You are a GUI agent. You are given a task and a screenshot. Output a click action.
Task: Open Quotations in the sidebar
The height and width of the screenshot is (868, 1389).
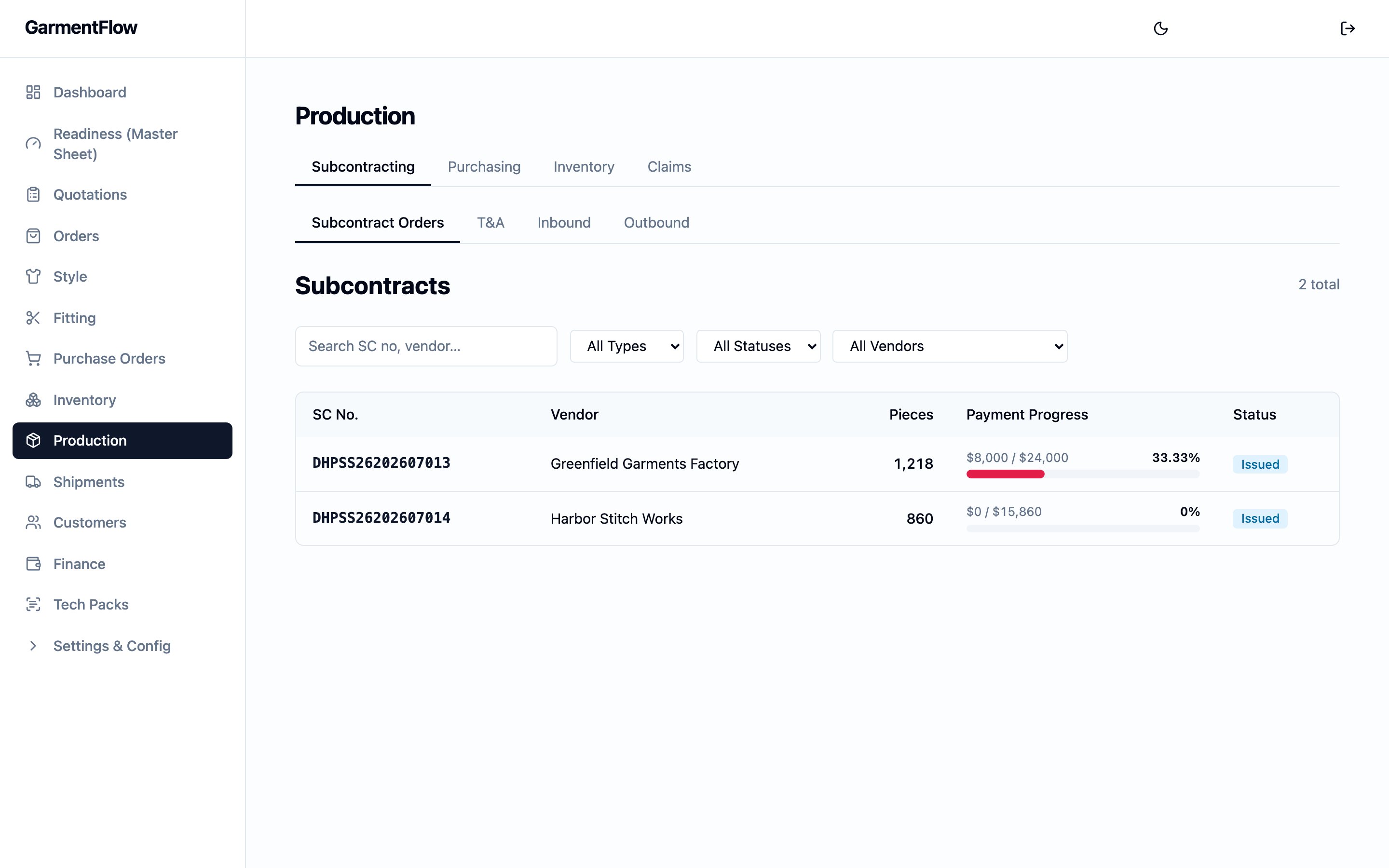pos(122,195)
